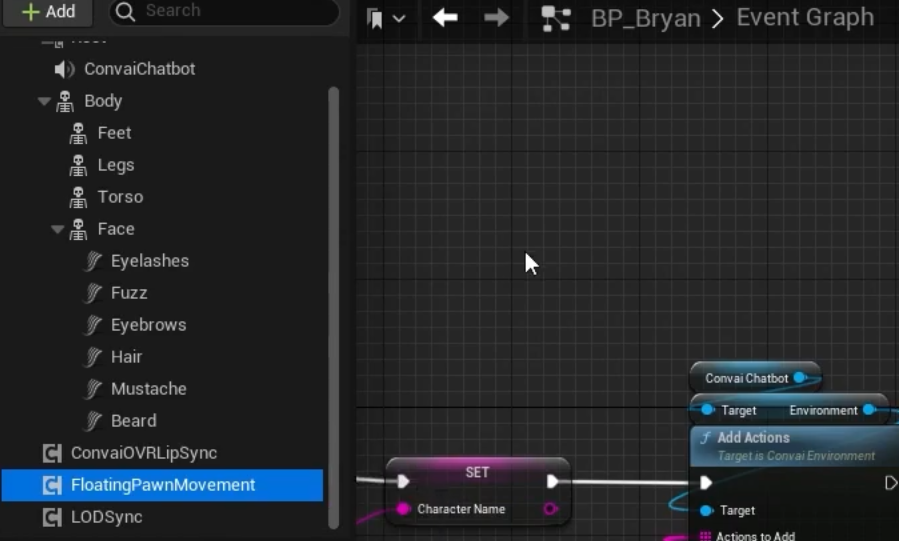Click the groom icon beside Beard
Image resolution: width=899 pixels, height=541 pixels.
click(92, 422)
